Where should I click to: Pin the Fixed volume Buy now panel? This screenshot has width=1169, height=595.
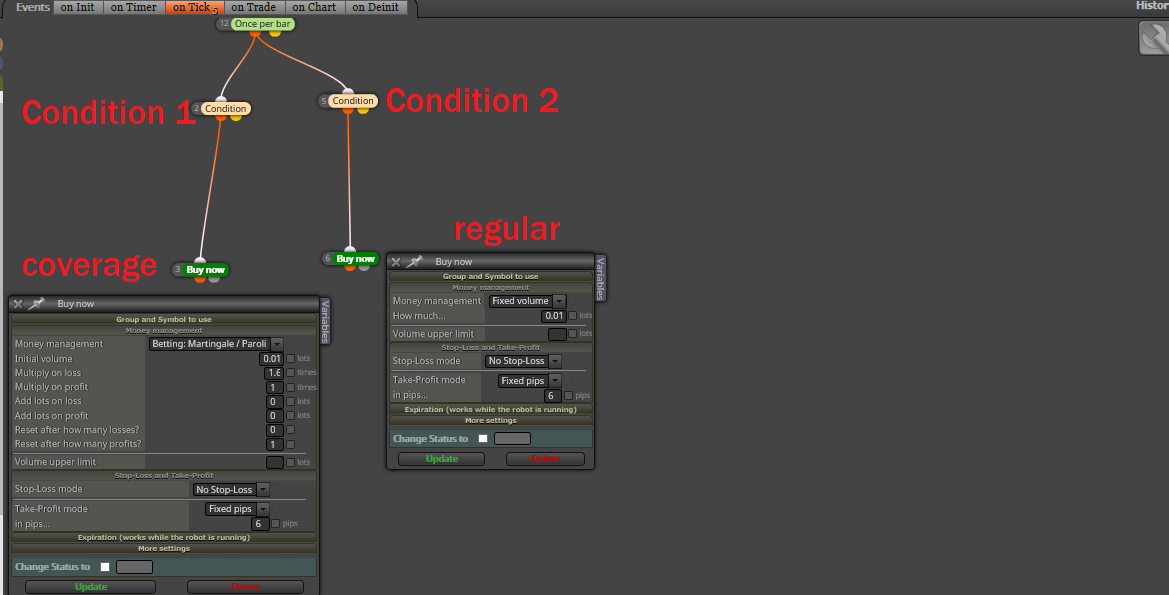(415, 262)
